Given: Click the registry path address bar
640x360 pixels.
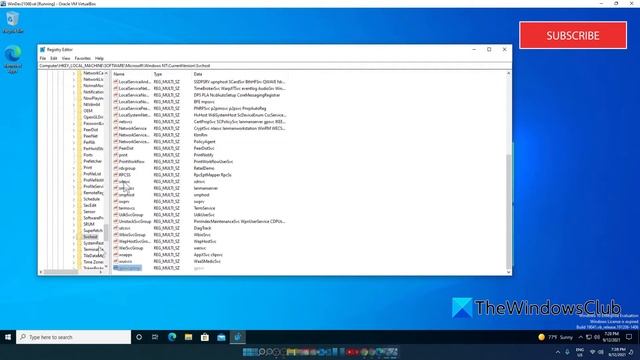Looking at the screenshot, I should [275, 65].
